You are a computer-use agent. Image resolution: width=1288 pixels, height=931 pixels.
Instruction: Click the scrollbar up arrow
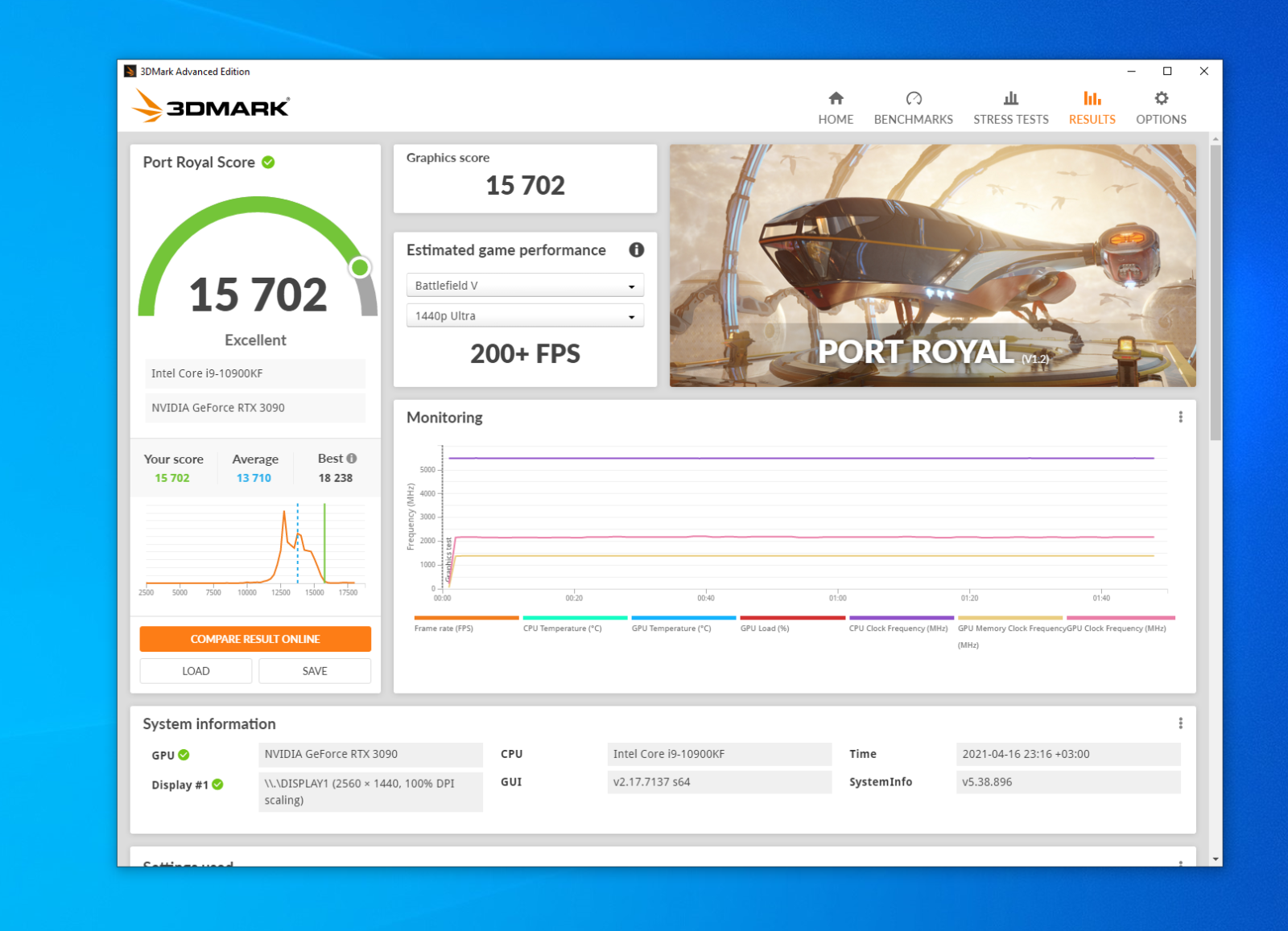1215,139
